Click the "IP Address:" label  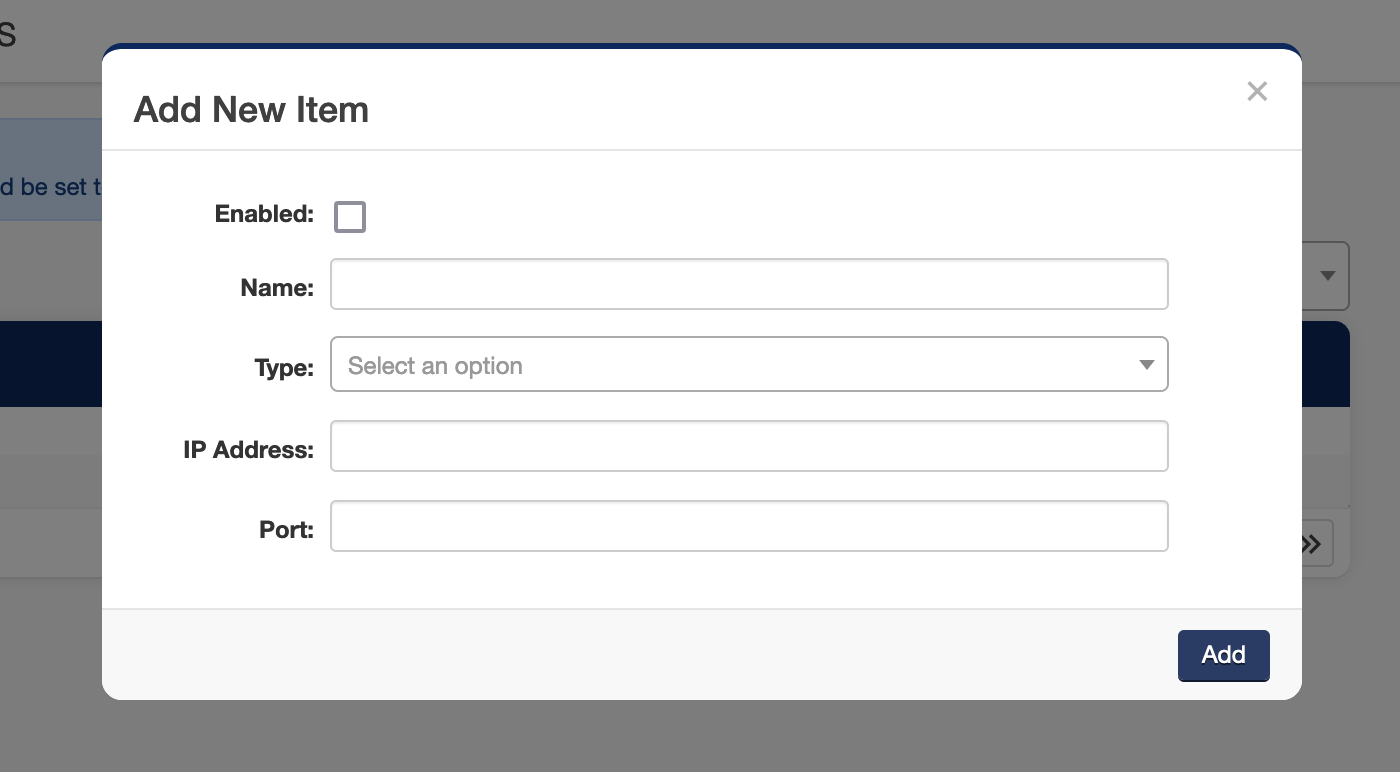point(248,450)
